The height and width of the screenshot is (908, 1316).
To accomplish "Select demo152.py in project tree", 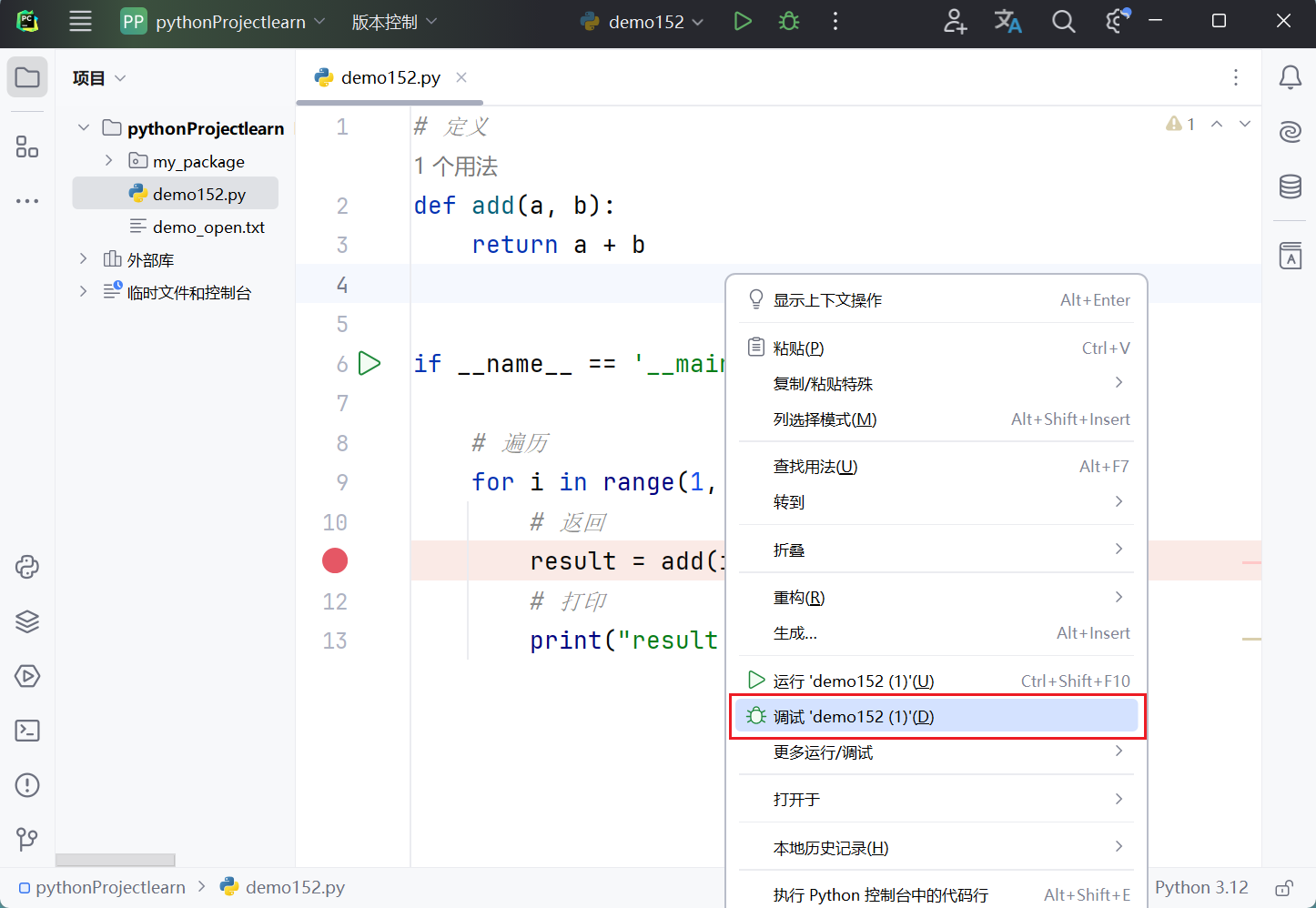I will click(x=176, y=194).
